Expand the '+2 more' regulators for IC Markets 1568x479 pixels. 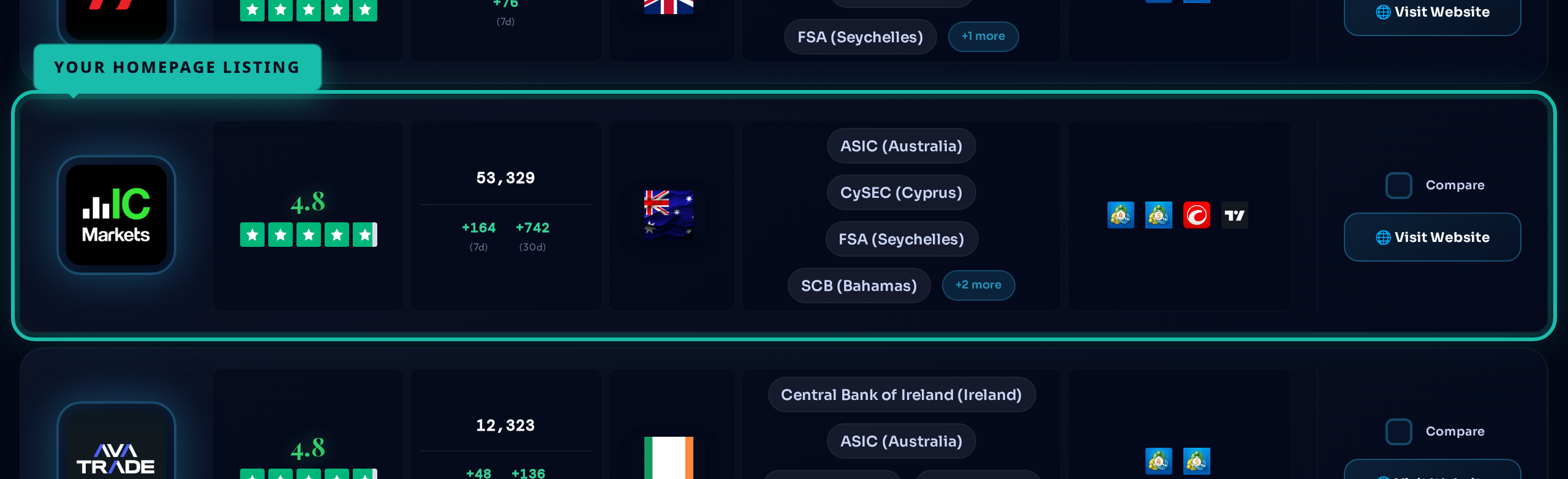coord(978,285)
